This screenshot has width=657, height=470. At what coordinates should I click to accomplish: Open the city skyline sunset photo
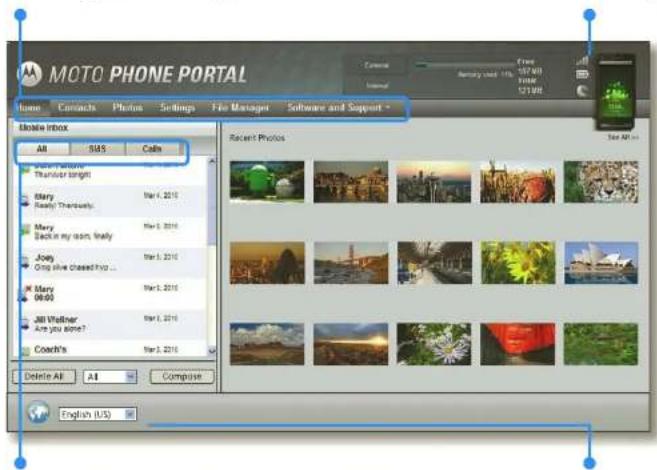(x=434, y=182)
